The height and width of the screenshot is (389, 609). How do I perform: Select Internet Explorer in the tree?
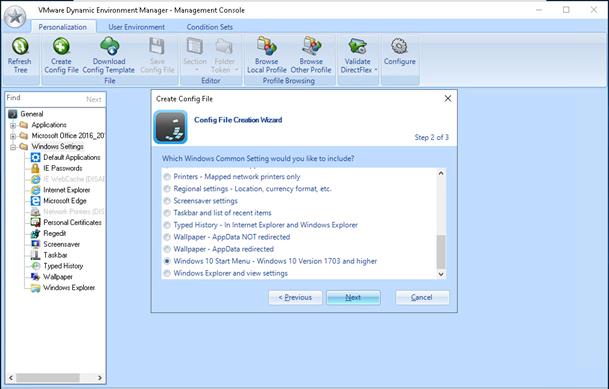tap(61, 190)
